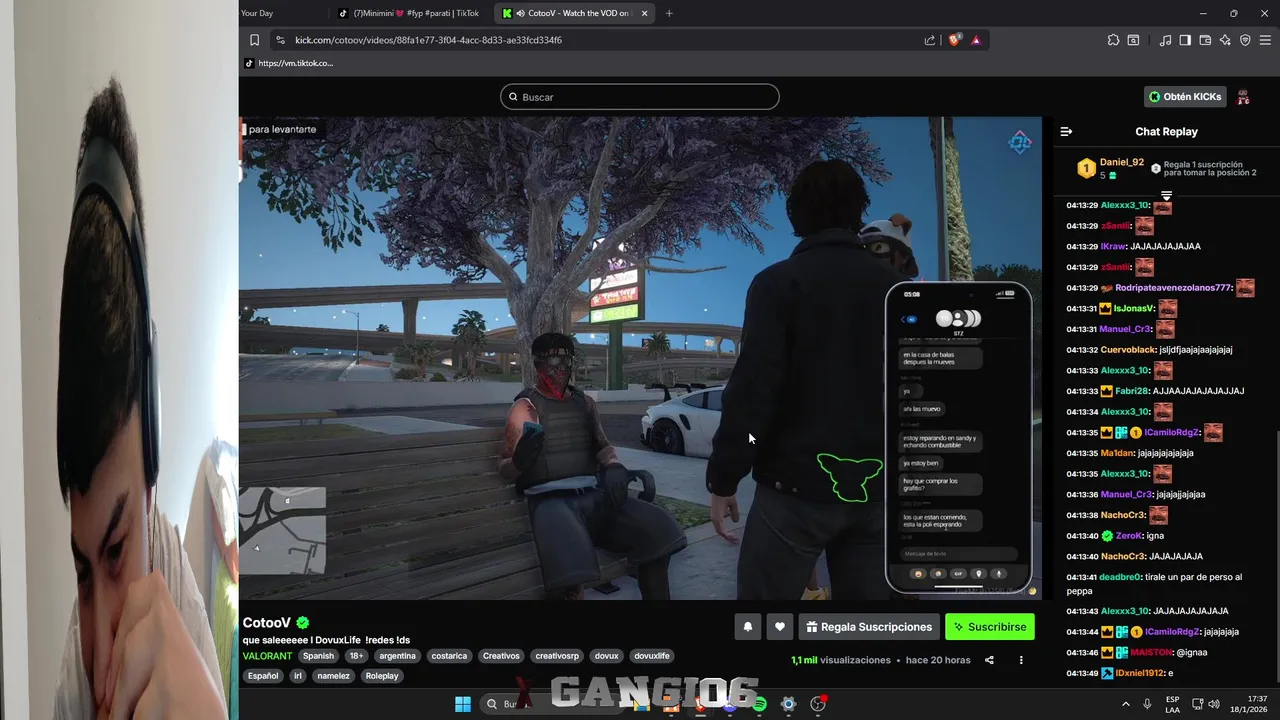Viewport: 1280px width, 720px height.
Task: Click the green Suscribirse button
Action: (x=990, y=627)
